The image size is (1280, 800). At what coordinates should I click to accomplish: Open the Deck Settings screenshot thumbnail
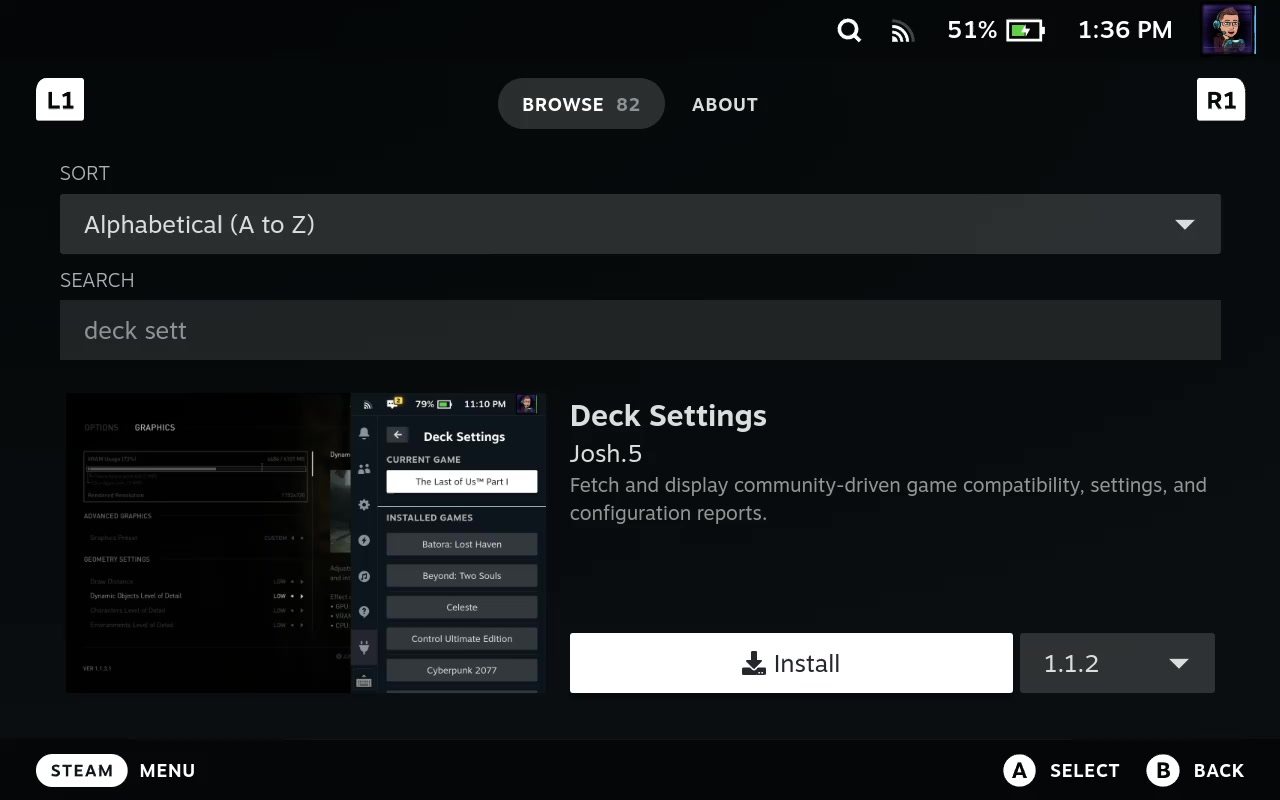[x=306, y=543]
